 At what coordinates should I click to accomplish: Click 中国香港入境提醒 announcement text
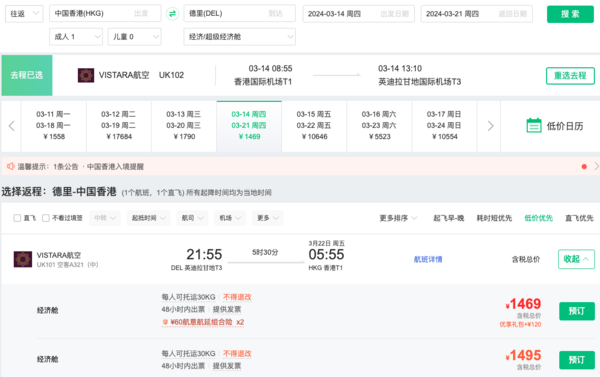[115, 166]
